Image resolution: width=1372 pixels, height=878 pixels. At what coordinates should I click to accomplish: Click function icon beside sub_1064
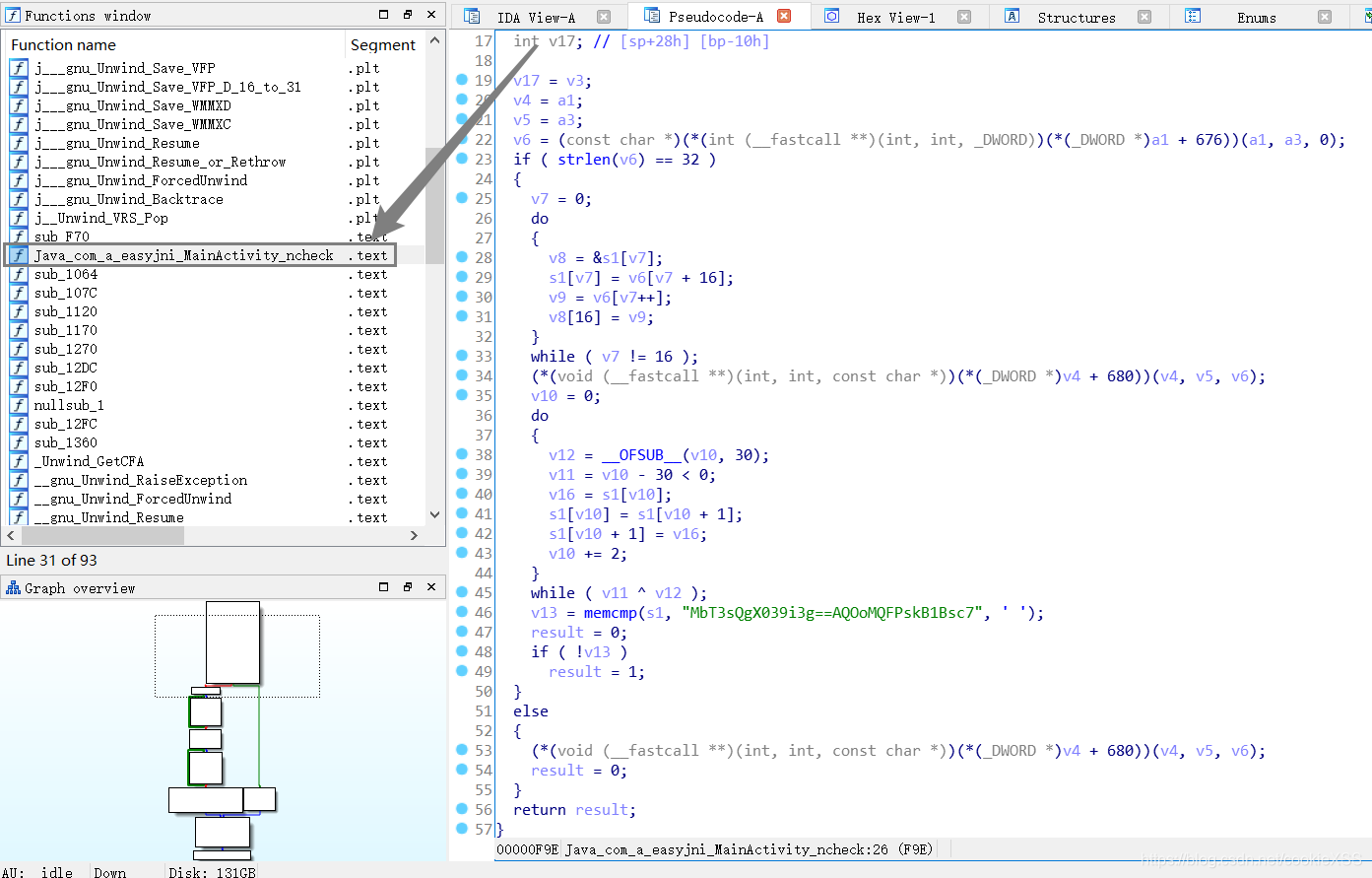coord(19,274)
